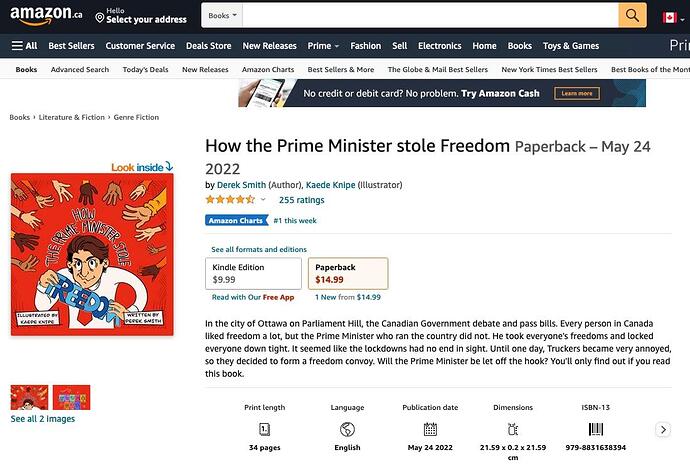The image size is (690, 472).
Task: Click the Language globe icon
Action: [347, 429]
